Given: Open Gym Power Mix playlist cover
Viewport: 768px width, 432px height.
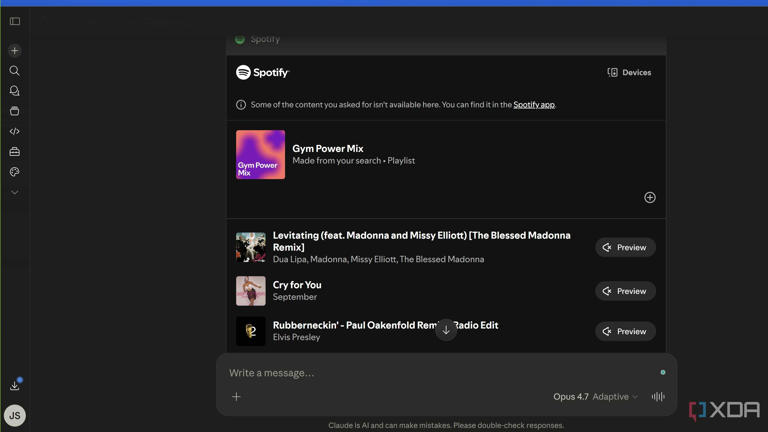Looking at the screenshot, I should click(x=261, y=155).
